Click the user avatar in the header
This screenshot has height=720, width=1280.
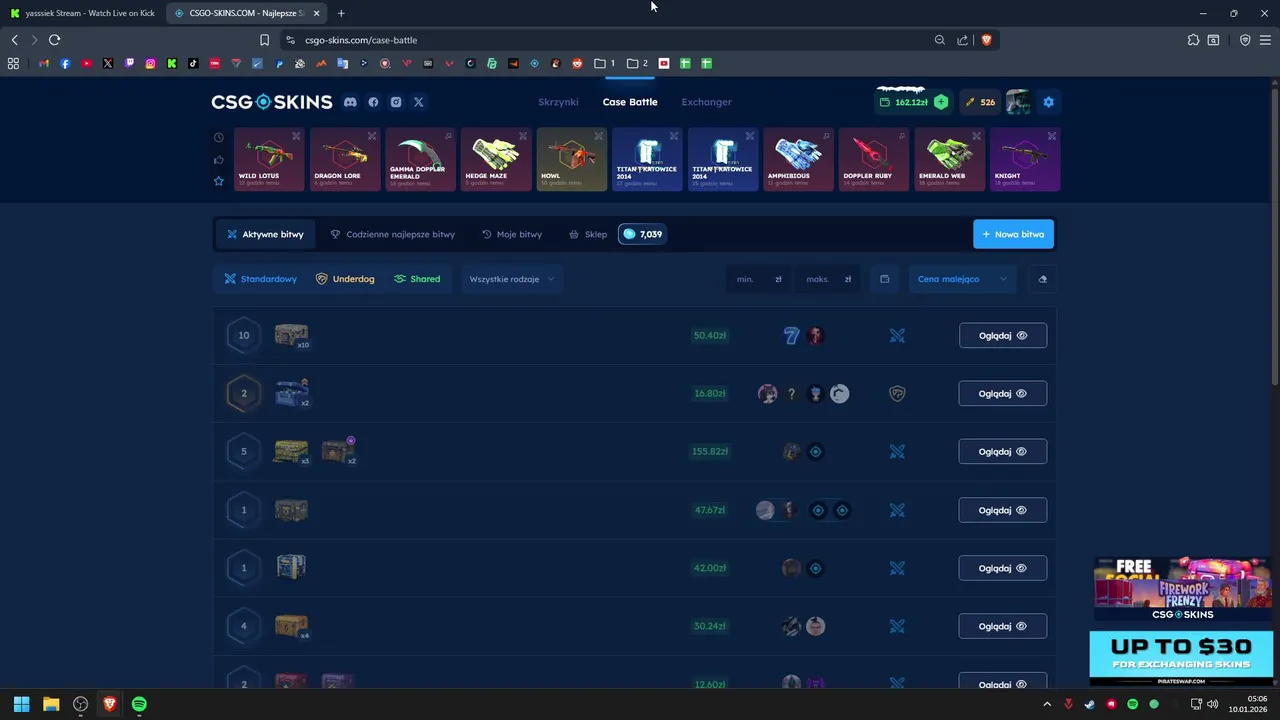(1018, 102)
